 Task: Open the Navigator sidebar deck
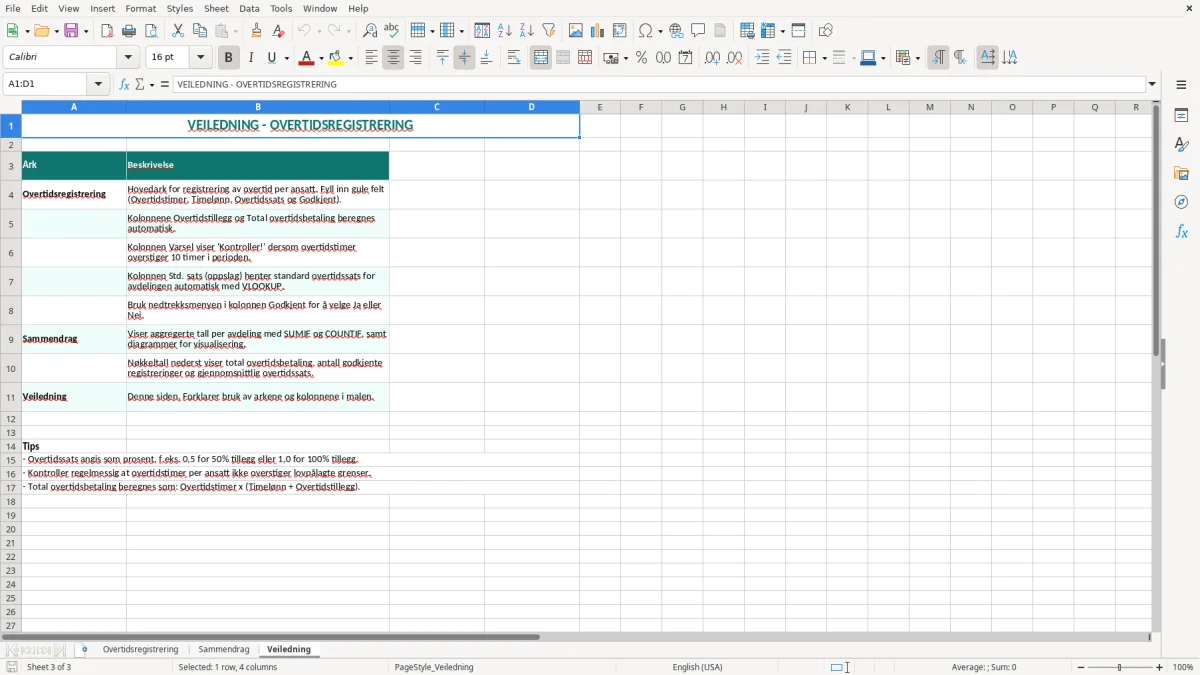coord(1181,203)
